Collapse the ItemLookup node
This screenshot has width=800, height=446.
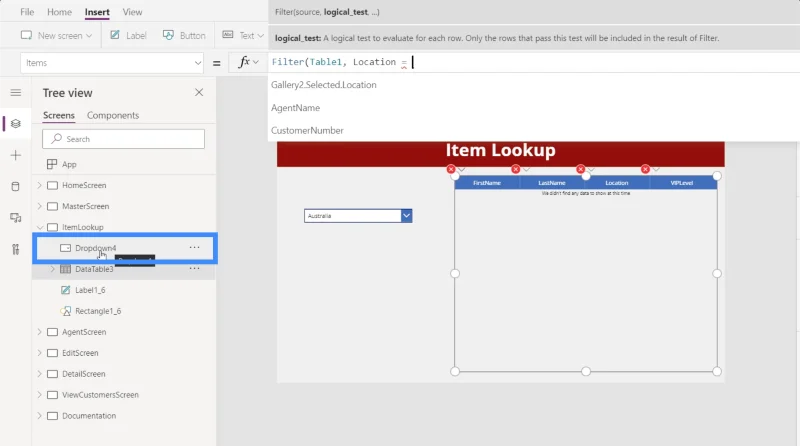click(40, 227)
